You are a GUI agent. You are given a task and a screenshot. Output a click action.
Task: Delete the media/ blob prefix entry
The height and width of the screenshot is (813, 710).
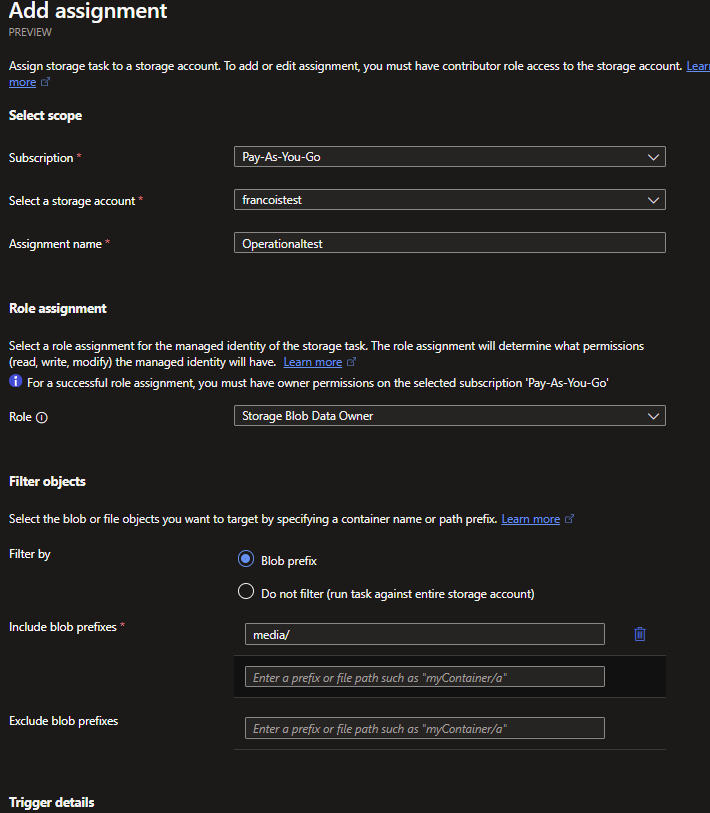639,634
